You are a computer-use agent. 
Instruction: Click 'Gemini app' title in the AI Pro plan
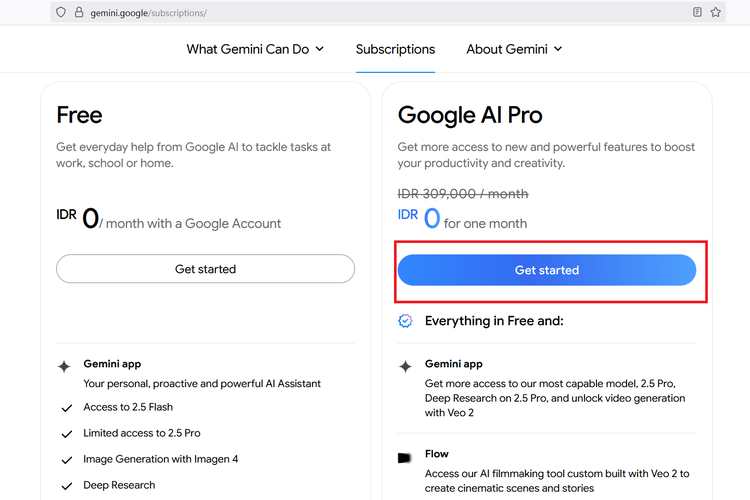point(454,364)
